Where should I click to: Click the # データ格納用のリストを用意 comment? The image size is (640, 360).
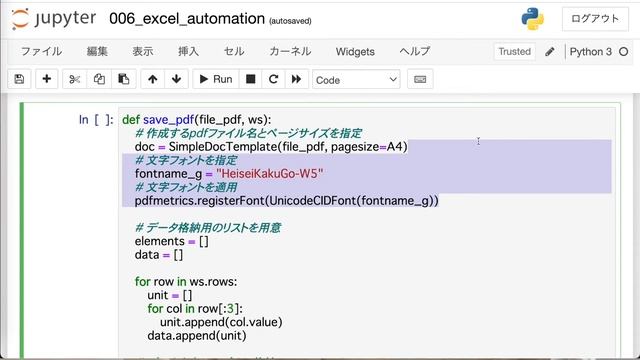(x=208, y=227)
